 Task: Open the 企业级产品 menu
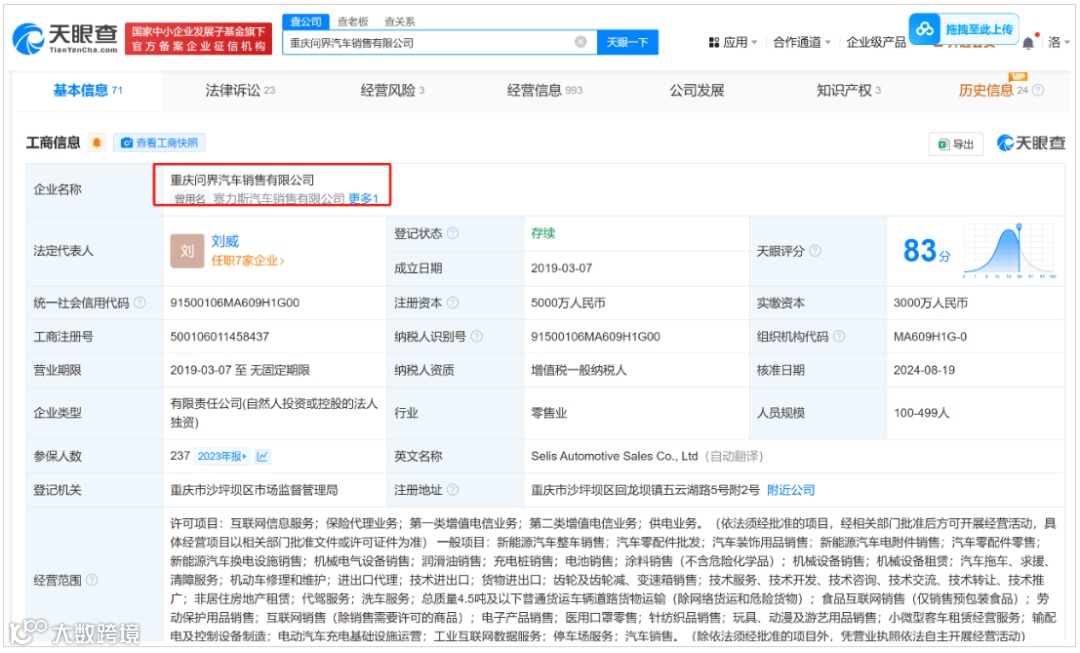(876, 42)
